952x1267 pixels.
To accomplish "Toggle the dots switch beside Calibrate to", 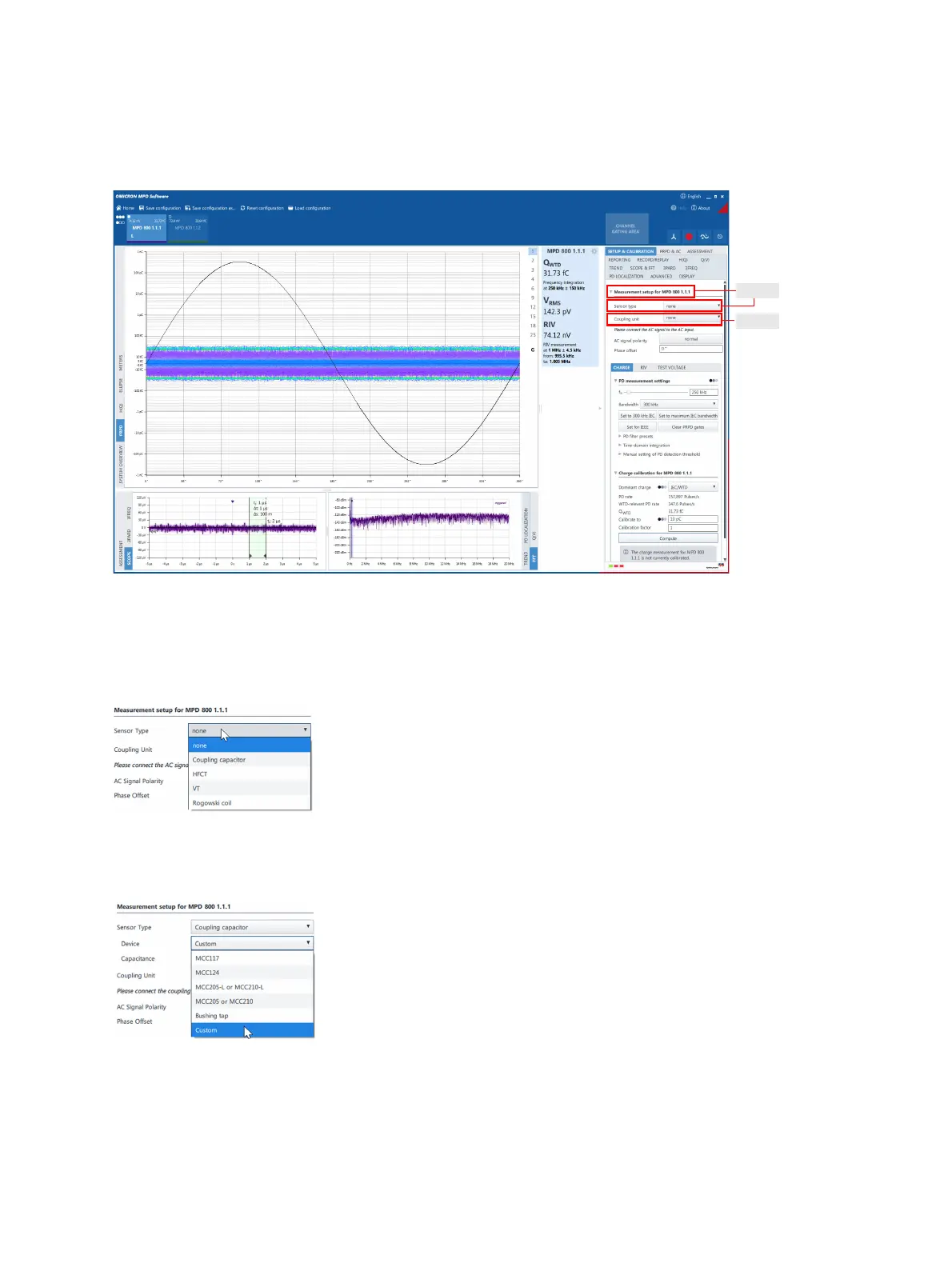I will point(662,519).
